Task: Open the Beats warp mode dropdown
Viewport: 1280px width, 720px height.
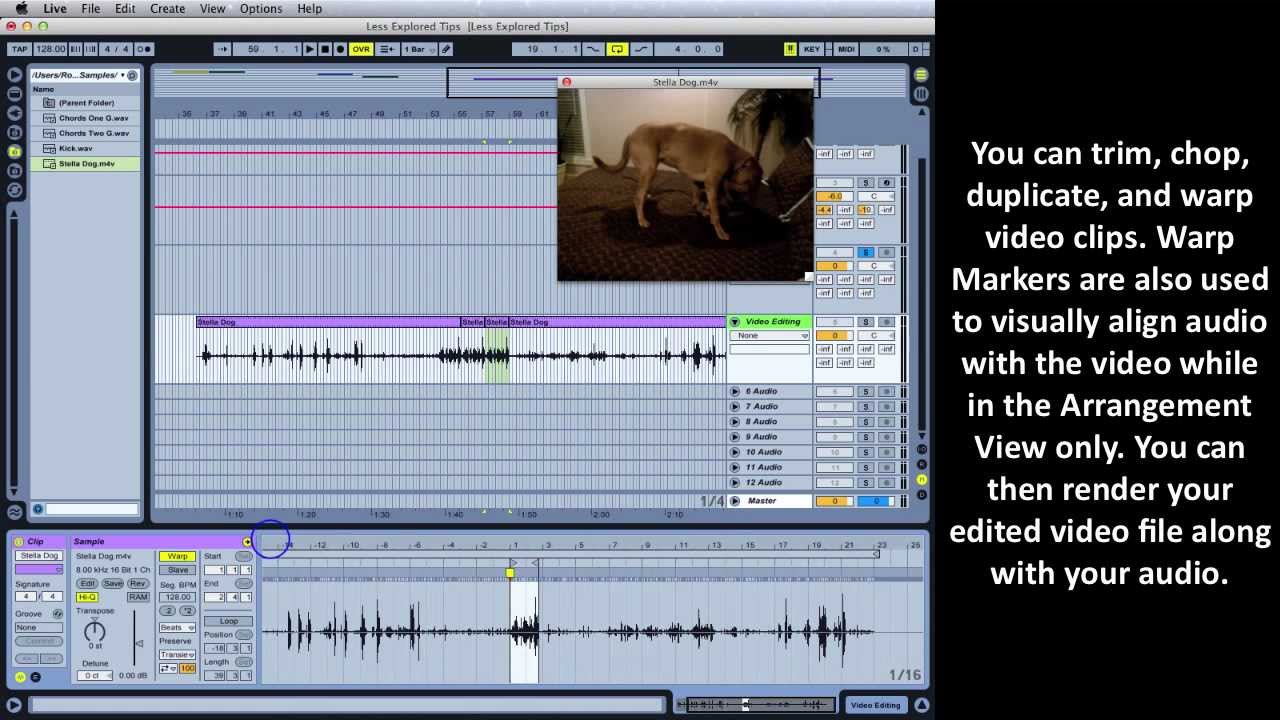Action: (177, 628)
